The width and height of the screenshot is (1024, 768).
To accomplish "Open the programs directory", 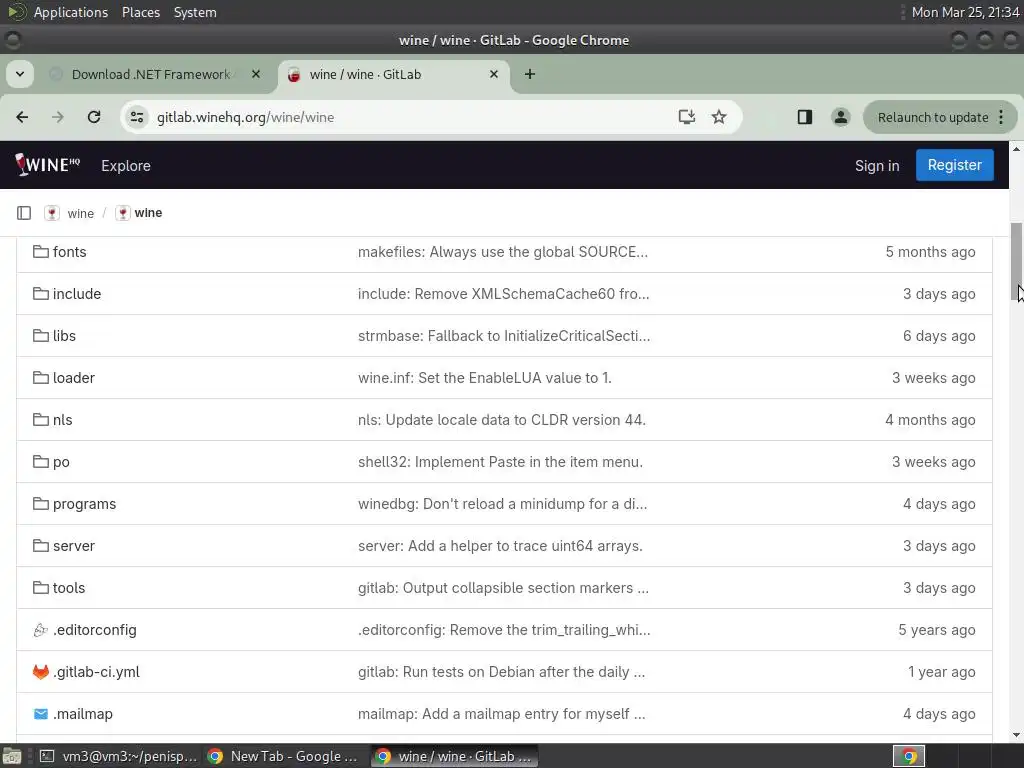I will tap(84, 504).
